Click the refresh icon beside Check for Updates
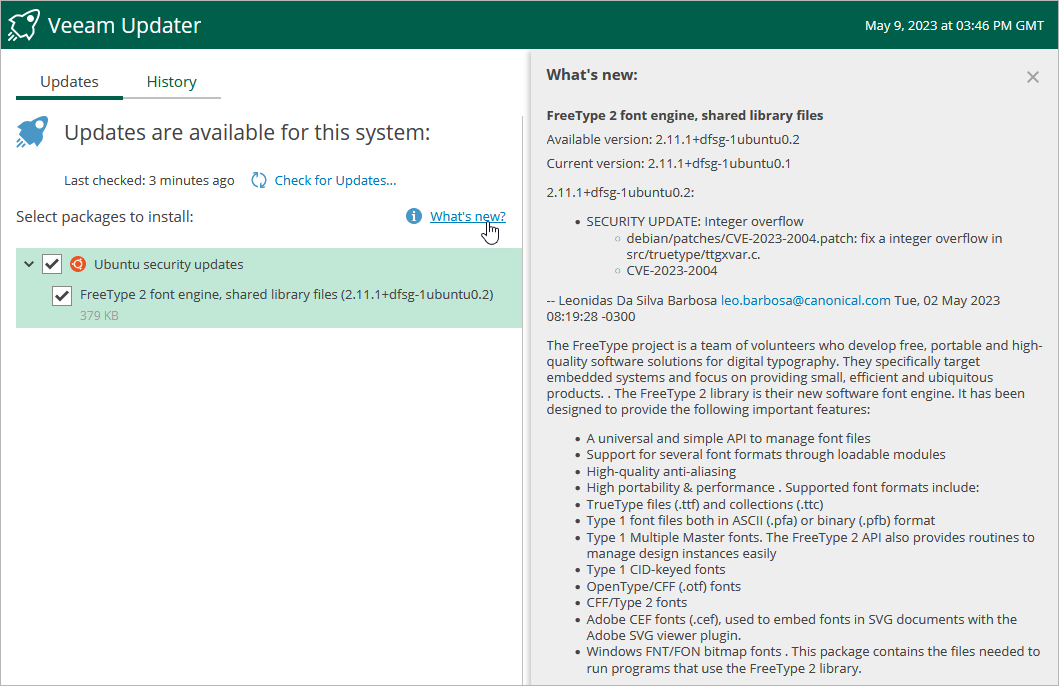This screenshot has height=686, width=1059. pyautogui.click(x=259, y=180)
